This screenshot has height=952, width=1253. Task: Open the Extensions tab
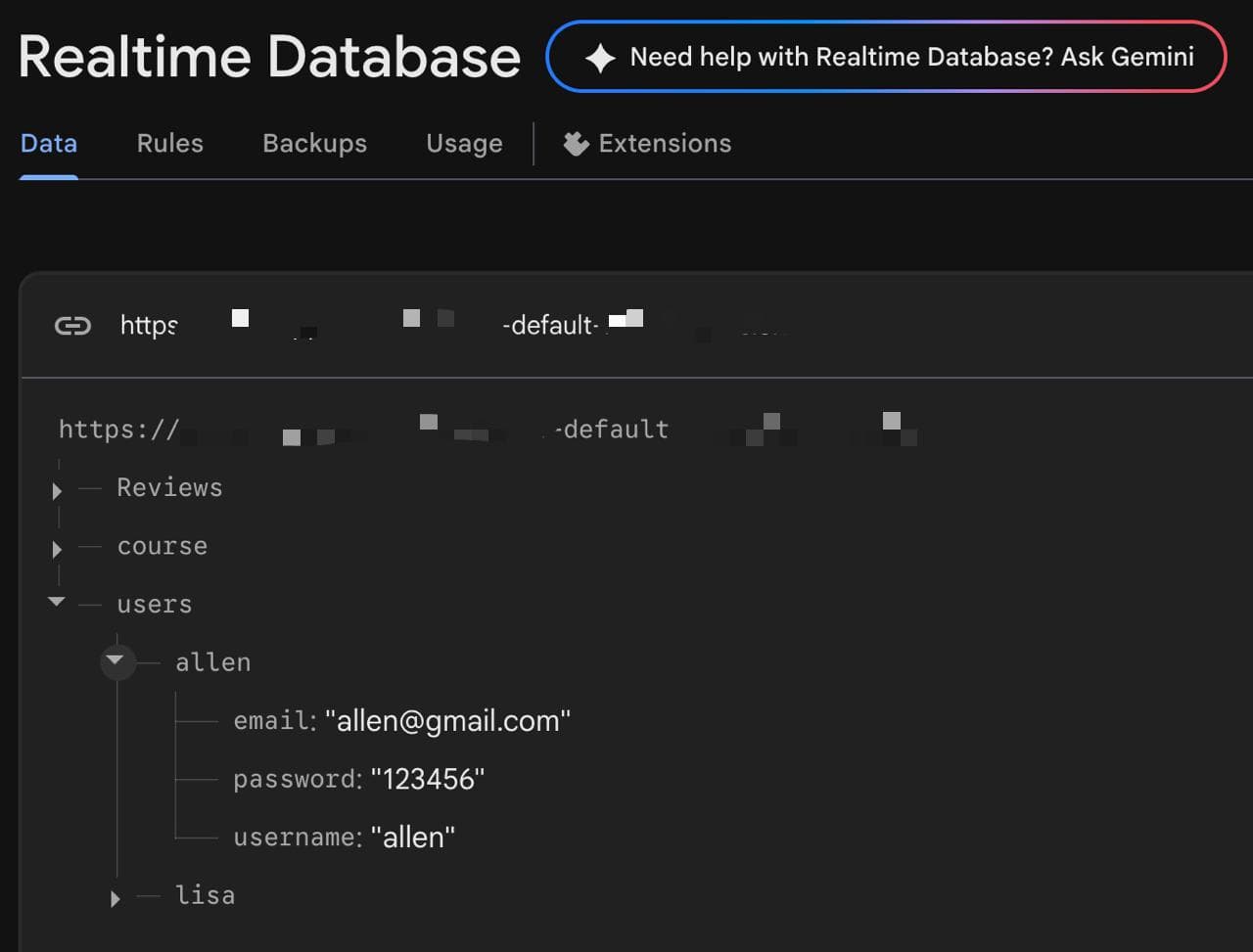(647, 144)
